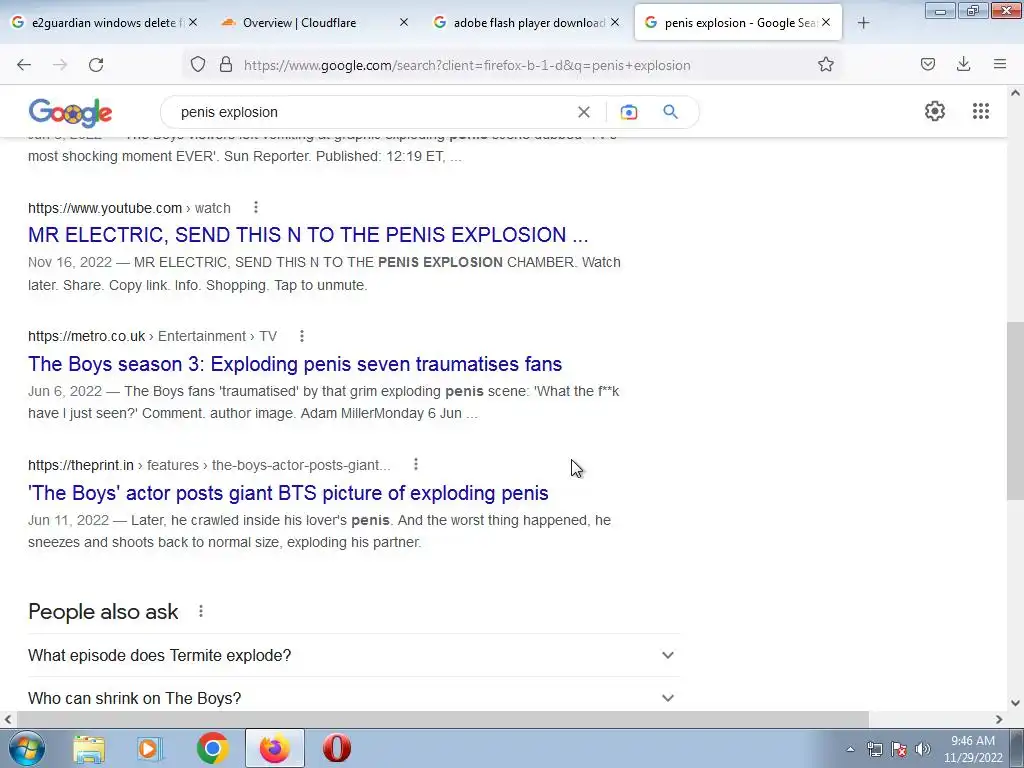The height and width of the screenshot is (768, 1024).
Task: Search by image with the camera icon
Action: [x=628, y=112]
